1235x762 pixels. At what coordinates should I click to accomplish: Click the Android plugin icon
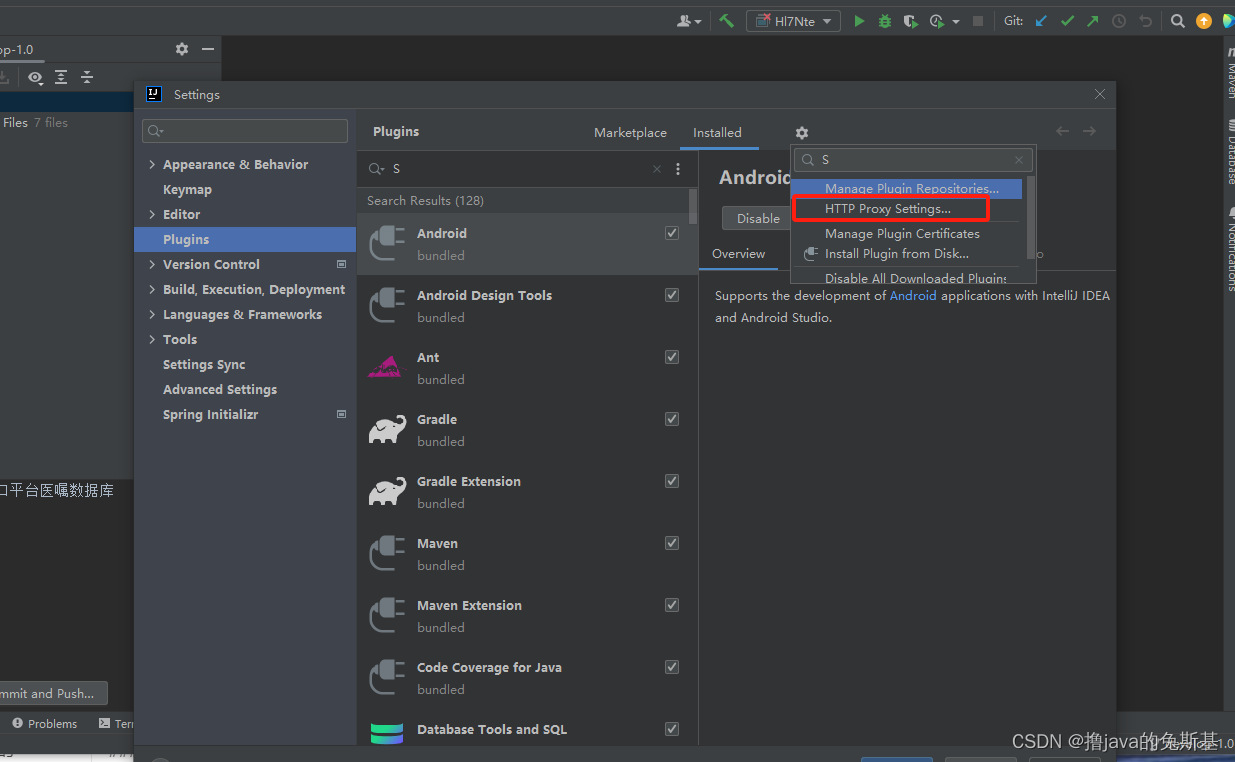click(x=387, y=244)
